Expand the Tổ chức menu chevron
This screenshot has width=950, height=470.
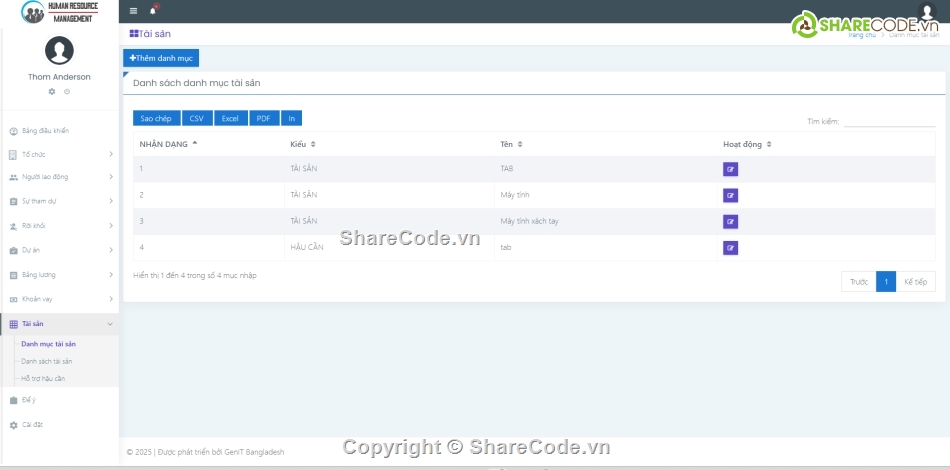[x=111, y=154]
